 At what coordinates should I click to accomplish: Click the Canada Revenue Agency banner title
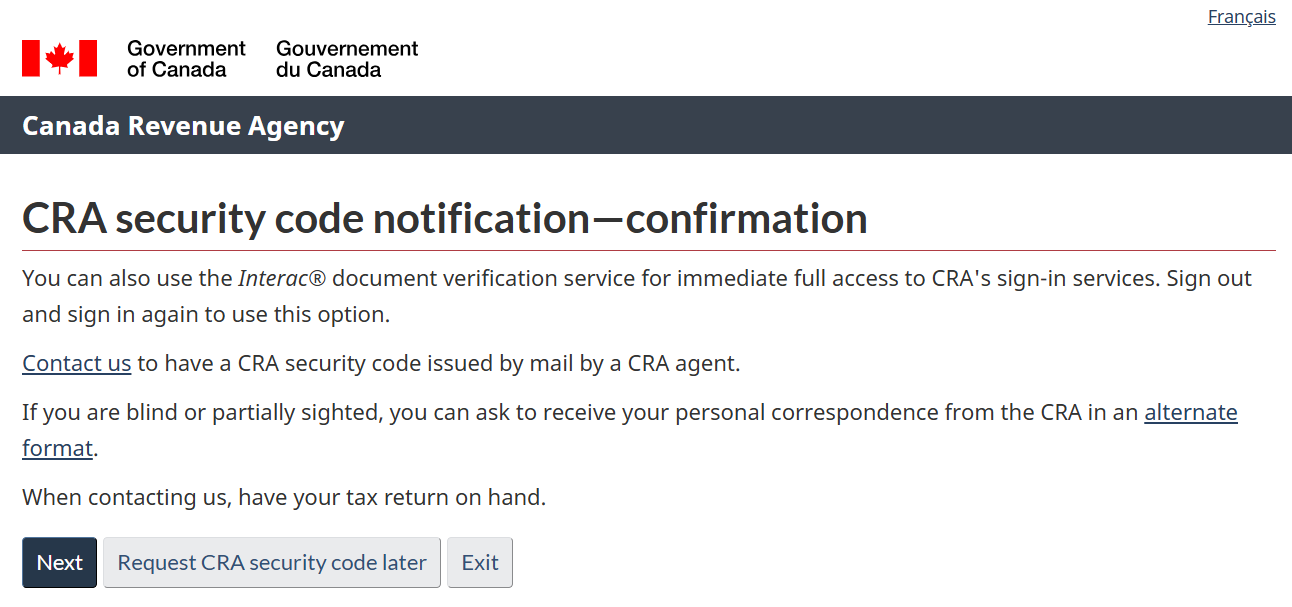pyautogui.click(x=183, y=126)
